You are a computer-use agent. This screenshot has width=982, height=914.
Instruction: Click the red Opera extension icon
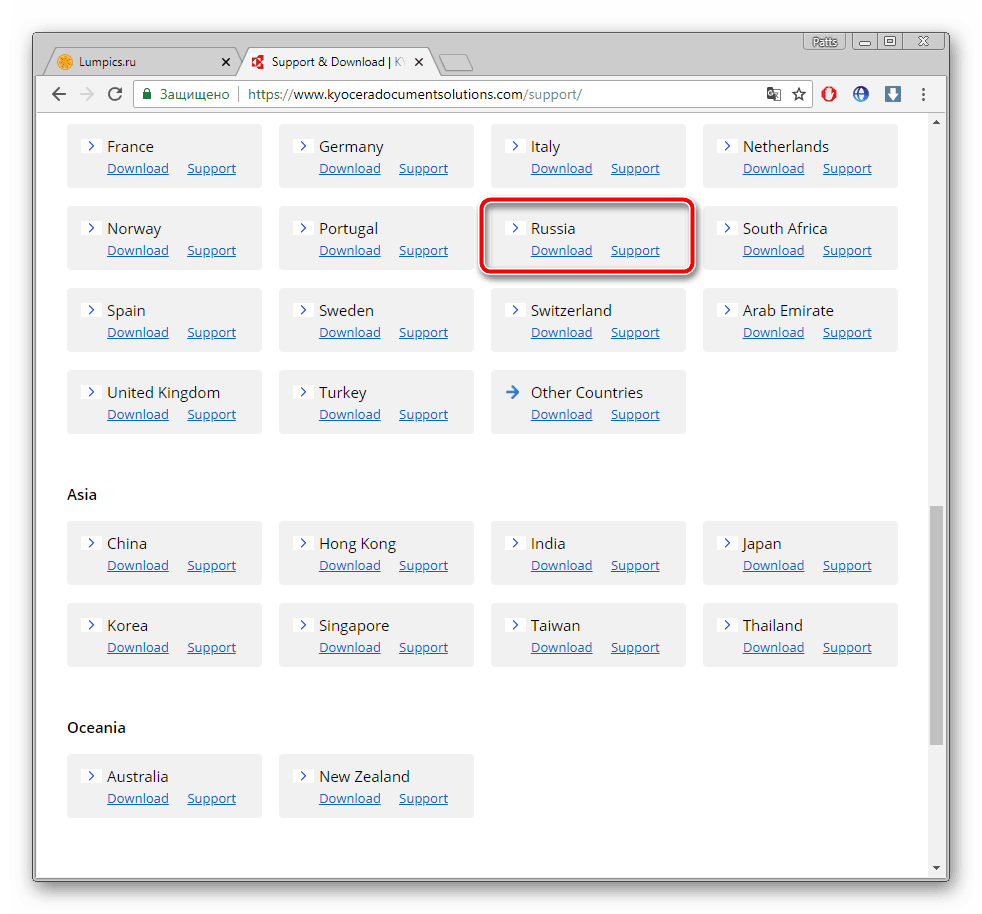829,94
